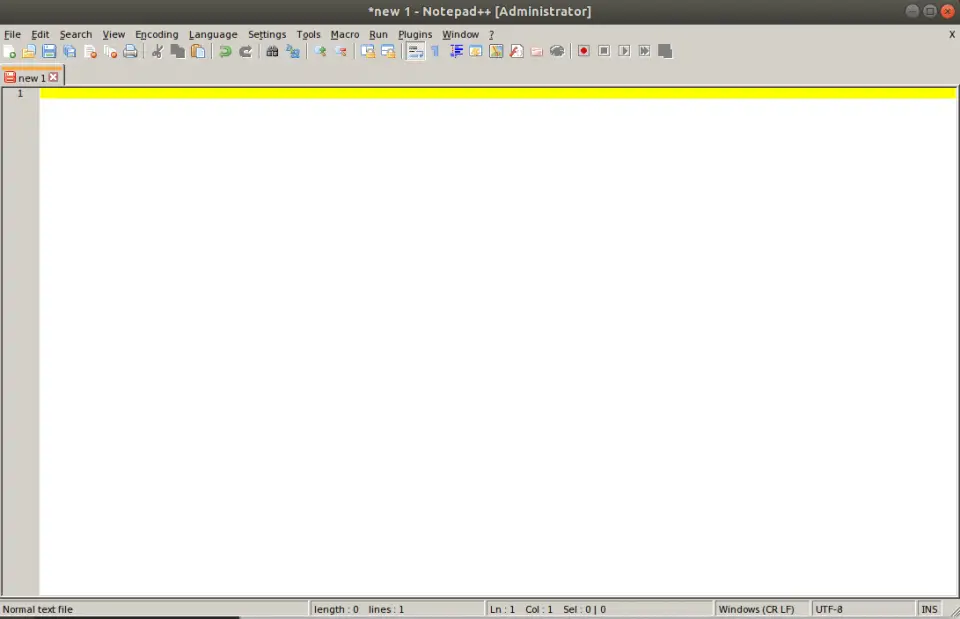Screen dimensions: 960x619
Task: Open the Language menu
Action: point(213,34)
